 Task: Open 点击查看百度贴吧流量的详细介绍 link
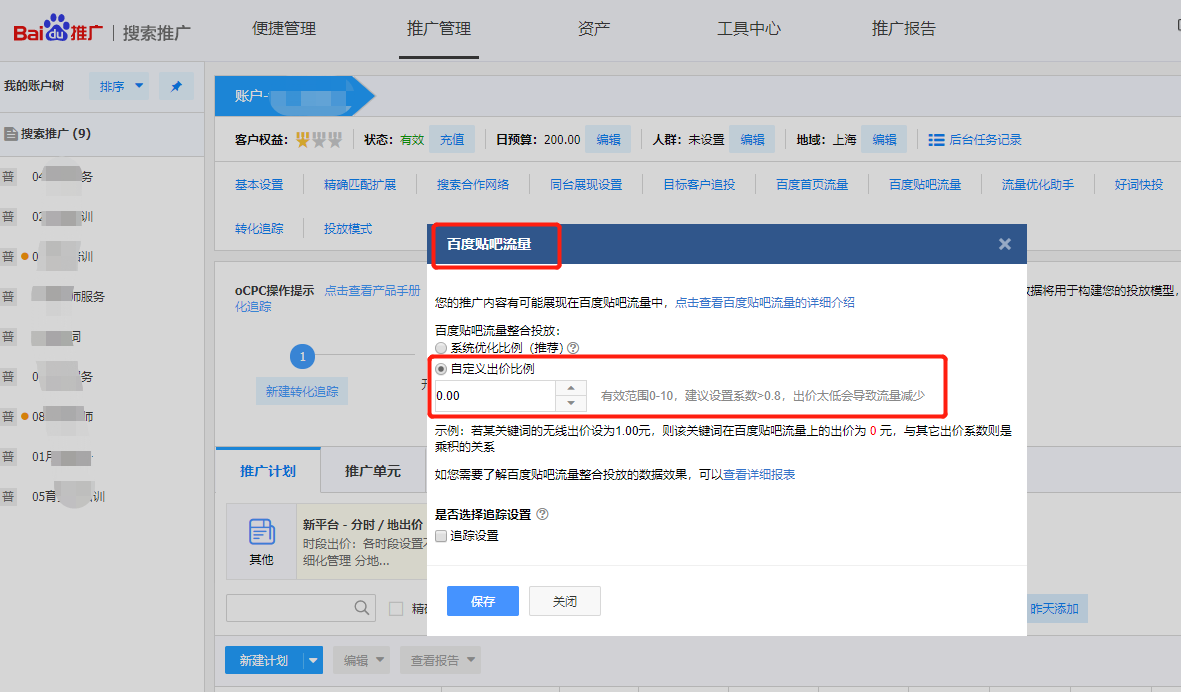pos(764,303)
